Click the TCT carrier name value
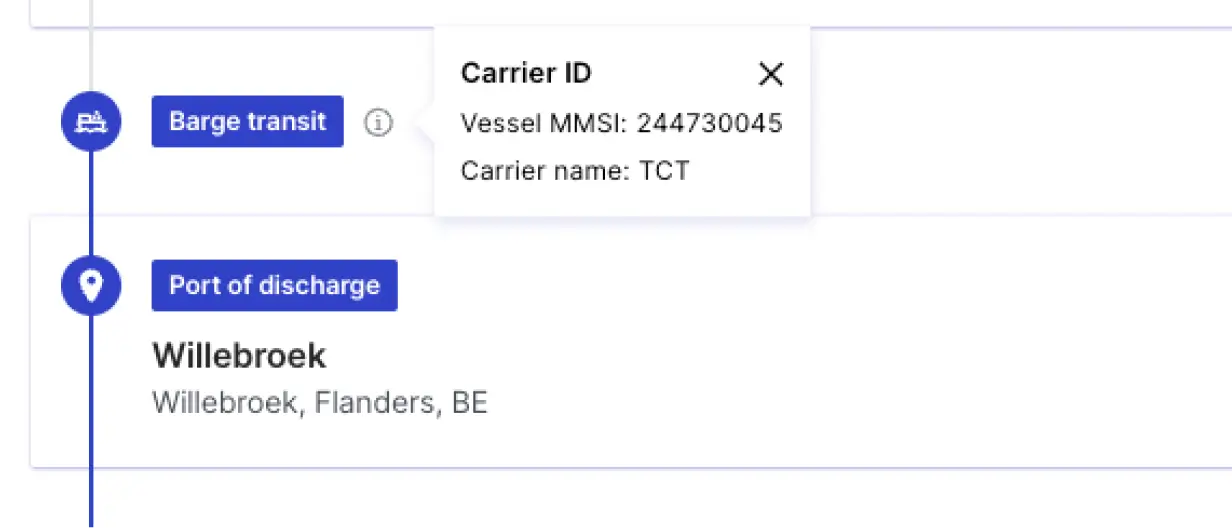This screenshot has height=528, width=1232. 665,171
